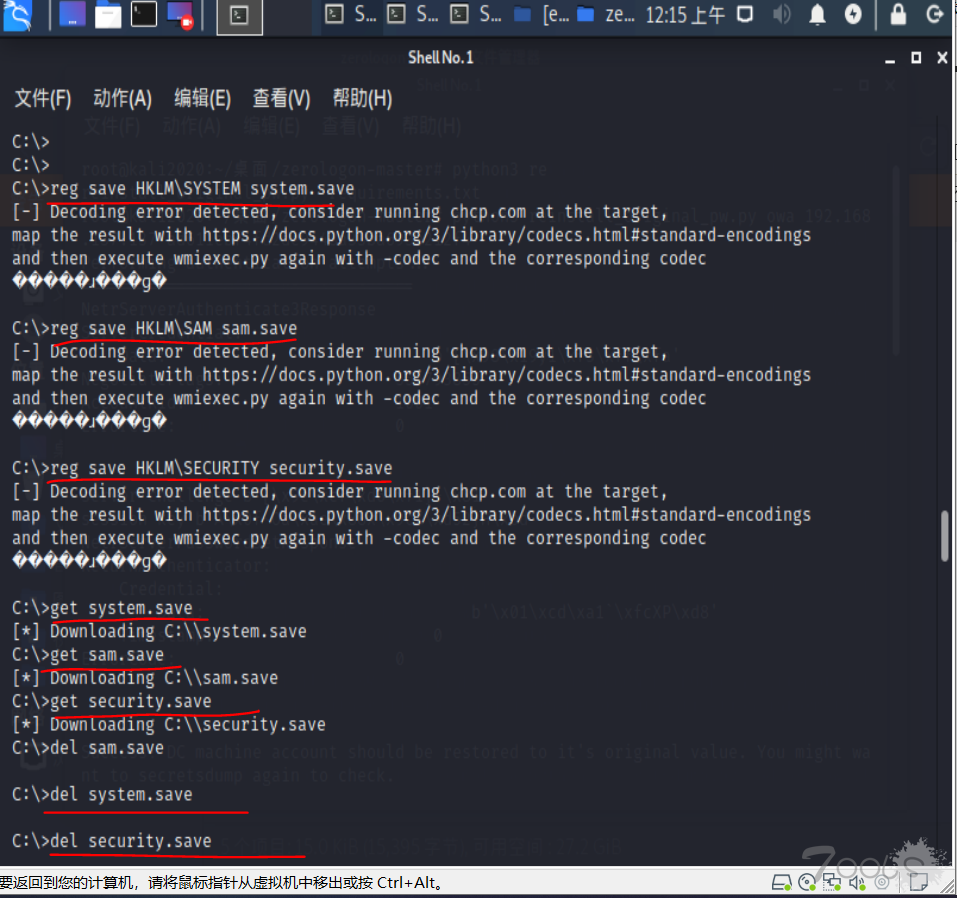Open the 编辑(E) menu
957x898 pixels.
click(x=202, y=98)
